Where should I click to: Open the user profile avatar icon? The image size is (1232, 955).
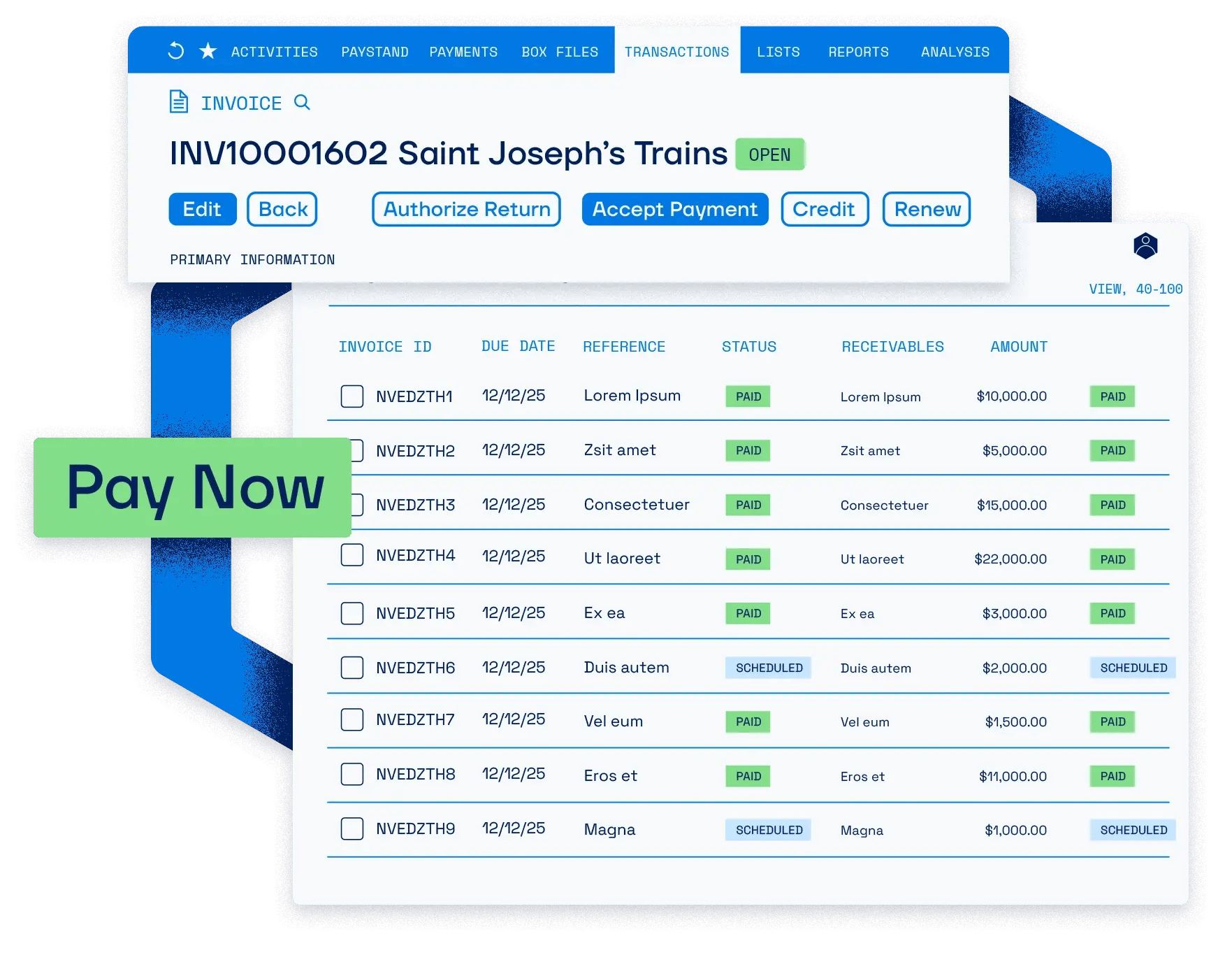(1145, 246)
